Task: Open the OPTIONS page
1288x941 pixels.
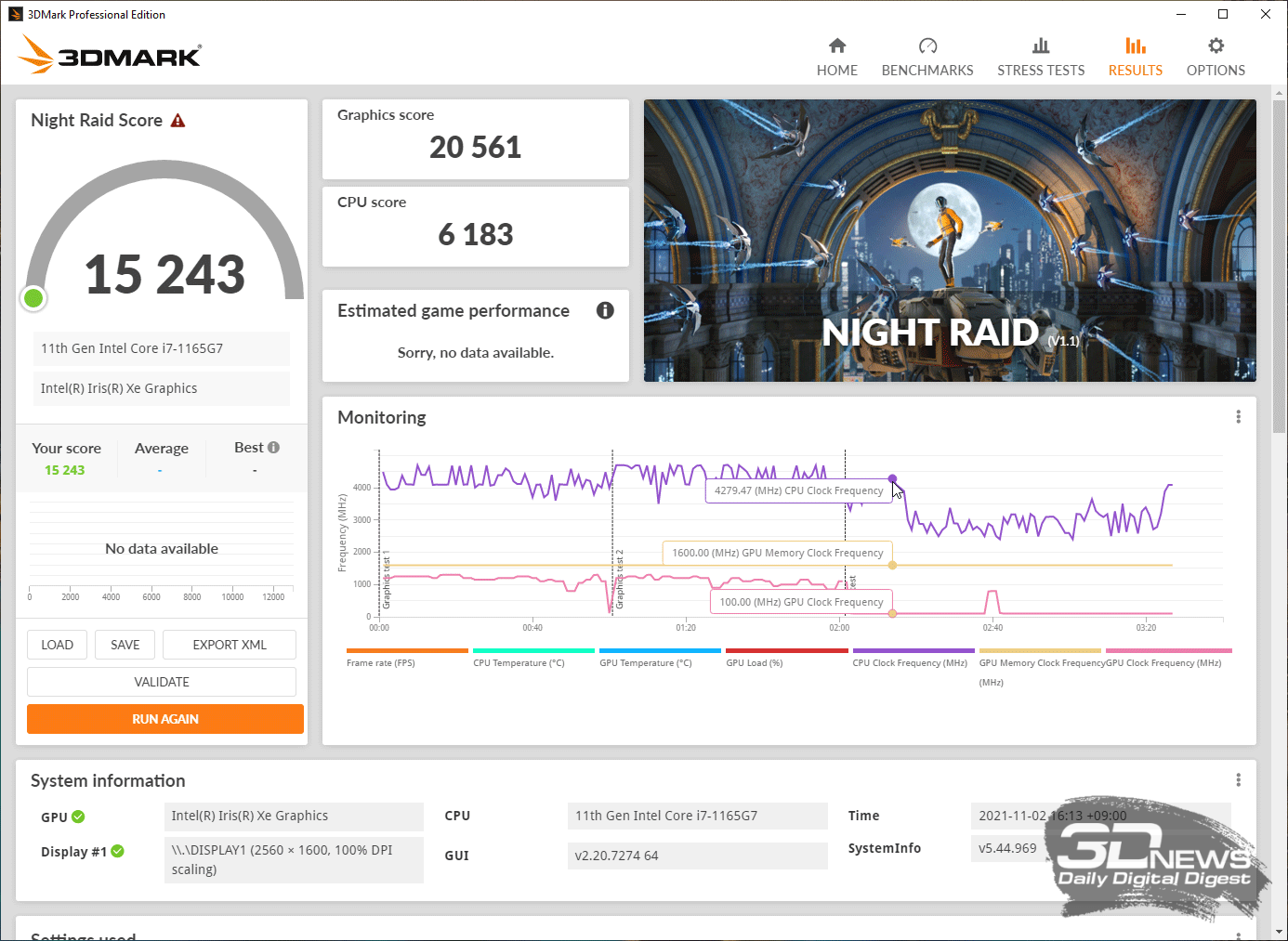Action: 1216,58
